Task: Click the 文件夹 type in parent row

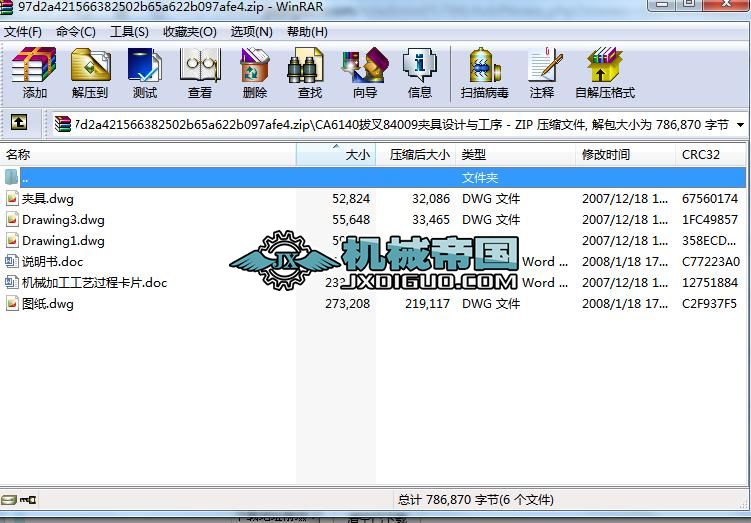Action: (x=480, y=178)
